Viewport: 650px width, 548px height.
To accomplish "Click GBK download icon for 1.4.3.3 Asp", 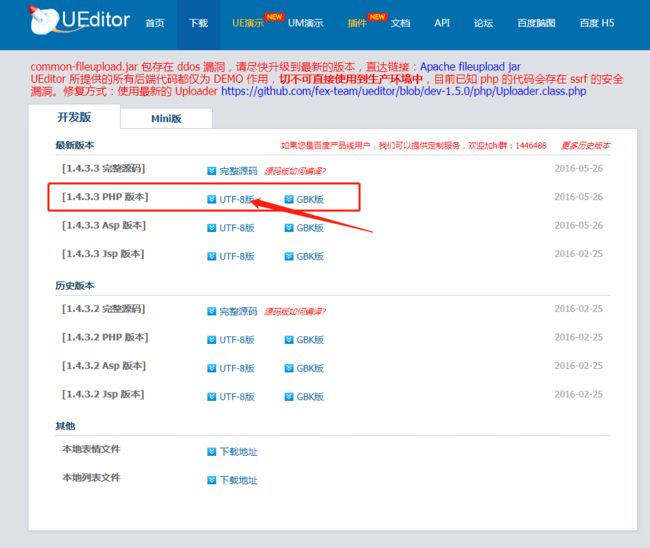I will click(x=289, y=228).
